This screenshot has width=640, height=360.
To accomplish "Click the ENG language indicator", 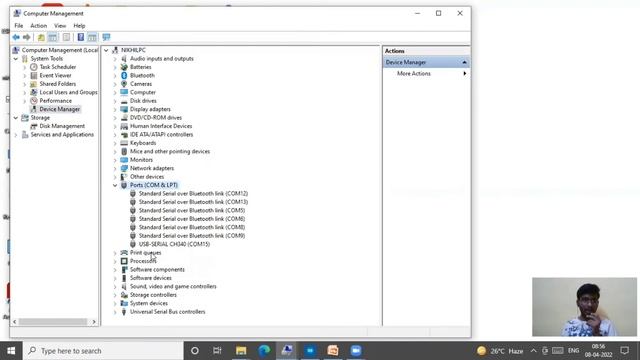I will click(x=573, y=351).
